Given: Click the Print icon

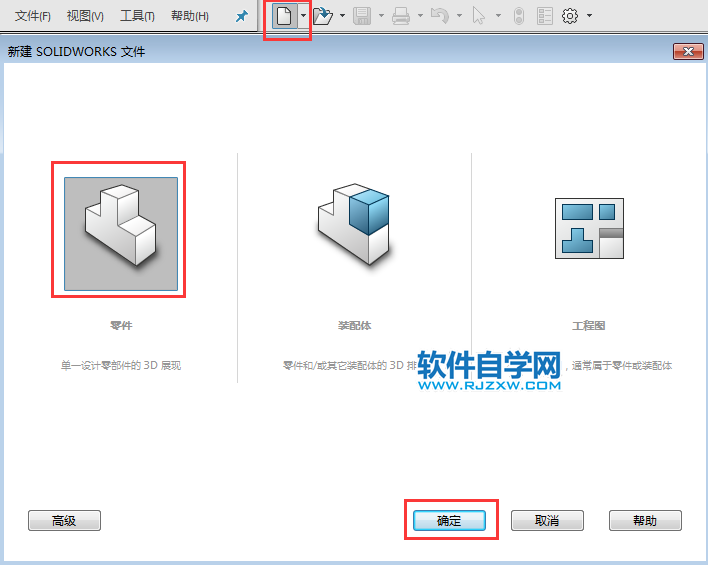Looking at the screenshot, I should click(x=401, y=16).
